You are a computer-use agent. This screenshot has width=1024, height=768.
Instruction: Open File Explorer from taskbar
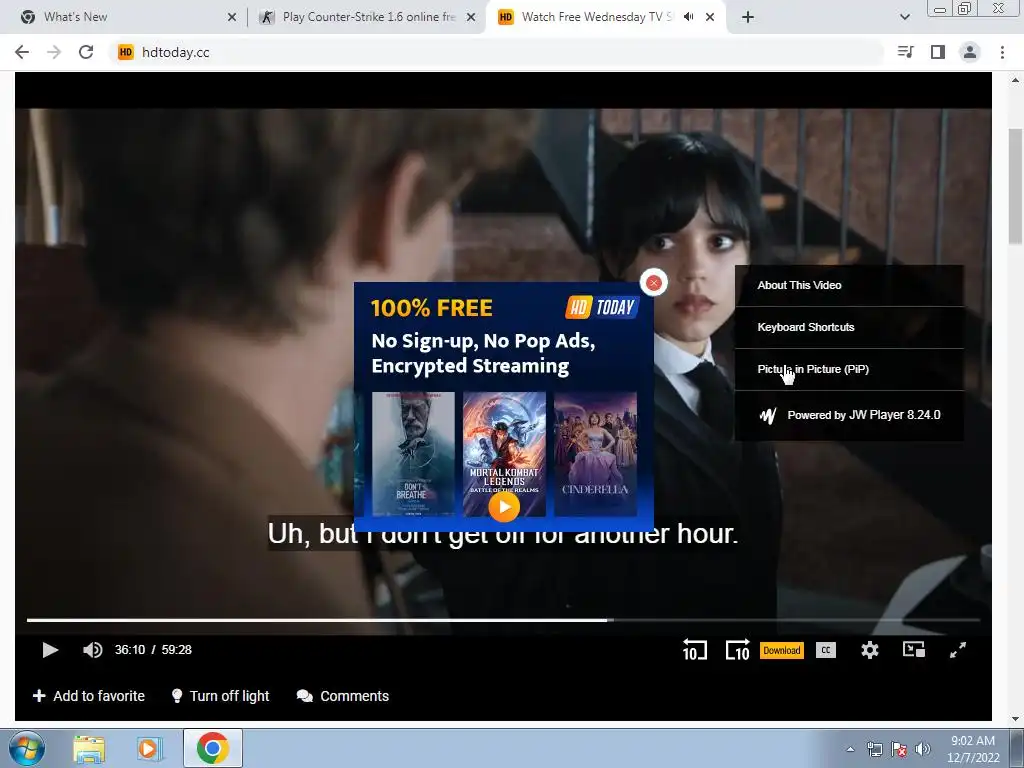[x=89, y=748]
